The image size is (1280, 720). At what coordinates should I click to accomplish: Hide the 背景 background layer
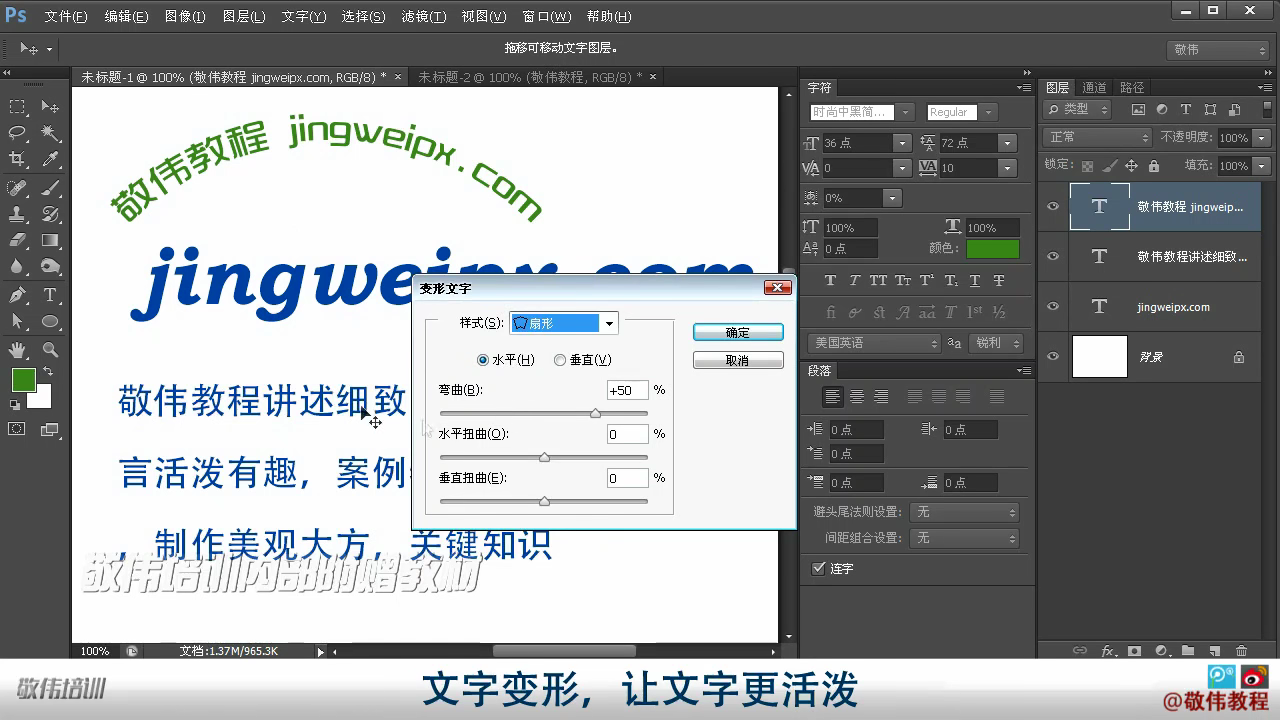(1053, 357)
